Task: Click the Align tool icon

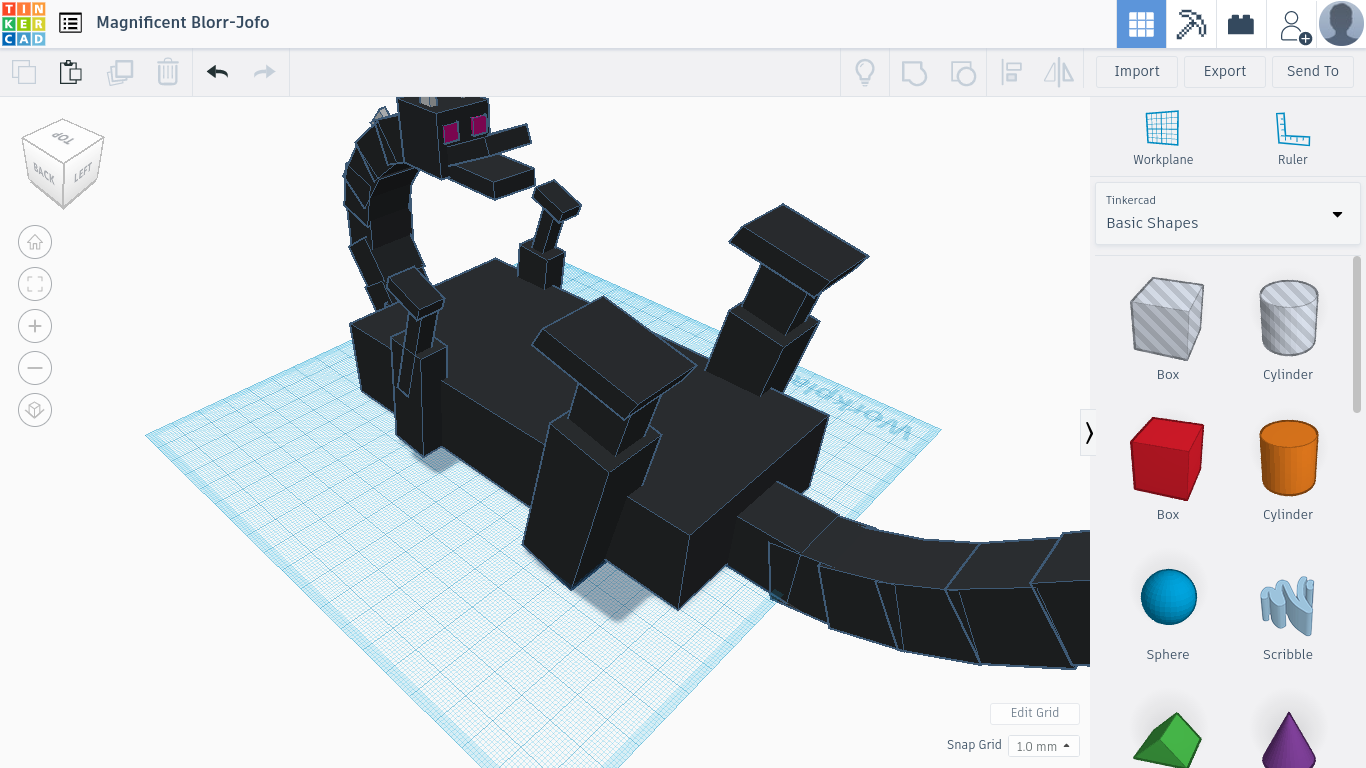Action: point(1011,72)
